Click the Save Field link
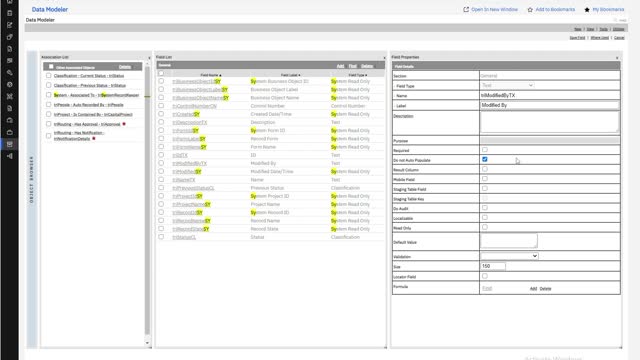This screenshot has height=360, width=640. (577, 38)
